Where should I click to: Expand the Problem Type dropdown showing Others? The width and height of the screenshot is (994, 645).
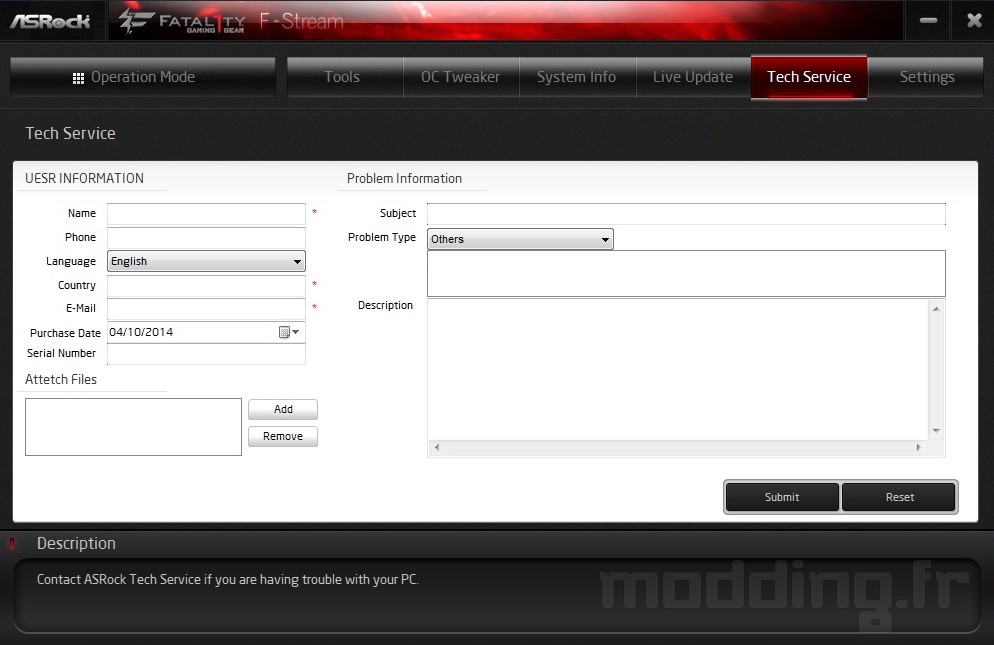(520, 239)
